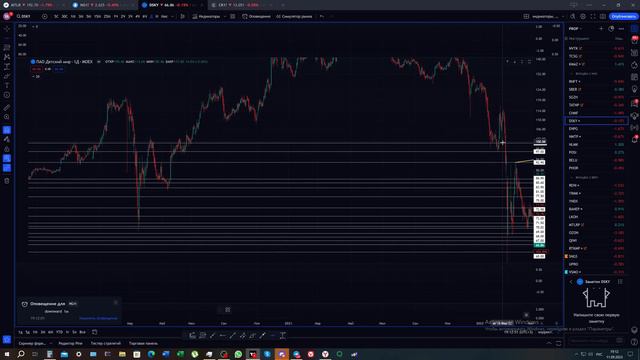Open the watchlist three-dots menu
Image resolution: width=640 pixels, height=360 pixels.
click(x=621, y=29)
